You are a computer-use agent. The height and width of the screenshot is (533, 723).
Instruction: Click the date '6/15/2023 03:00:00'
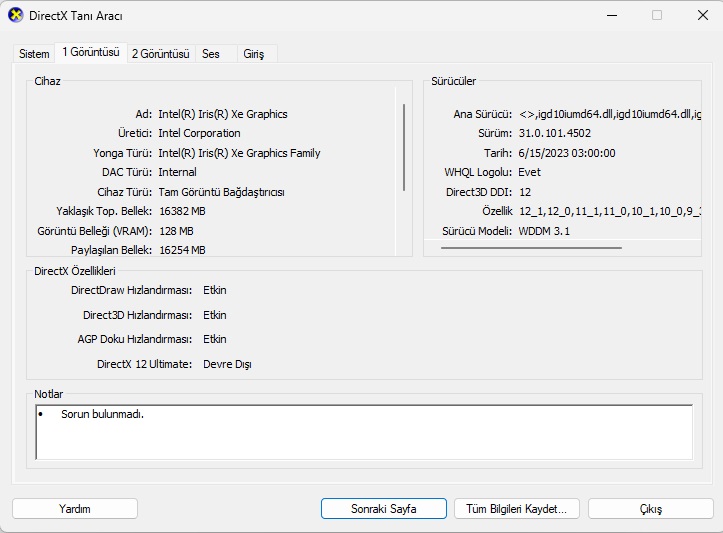pyautogui.click(x=567, y=153)
